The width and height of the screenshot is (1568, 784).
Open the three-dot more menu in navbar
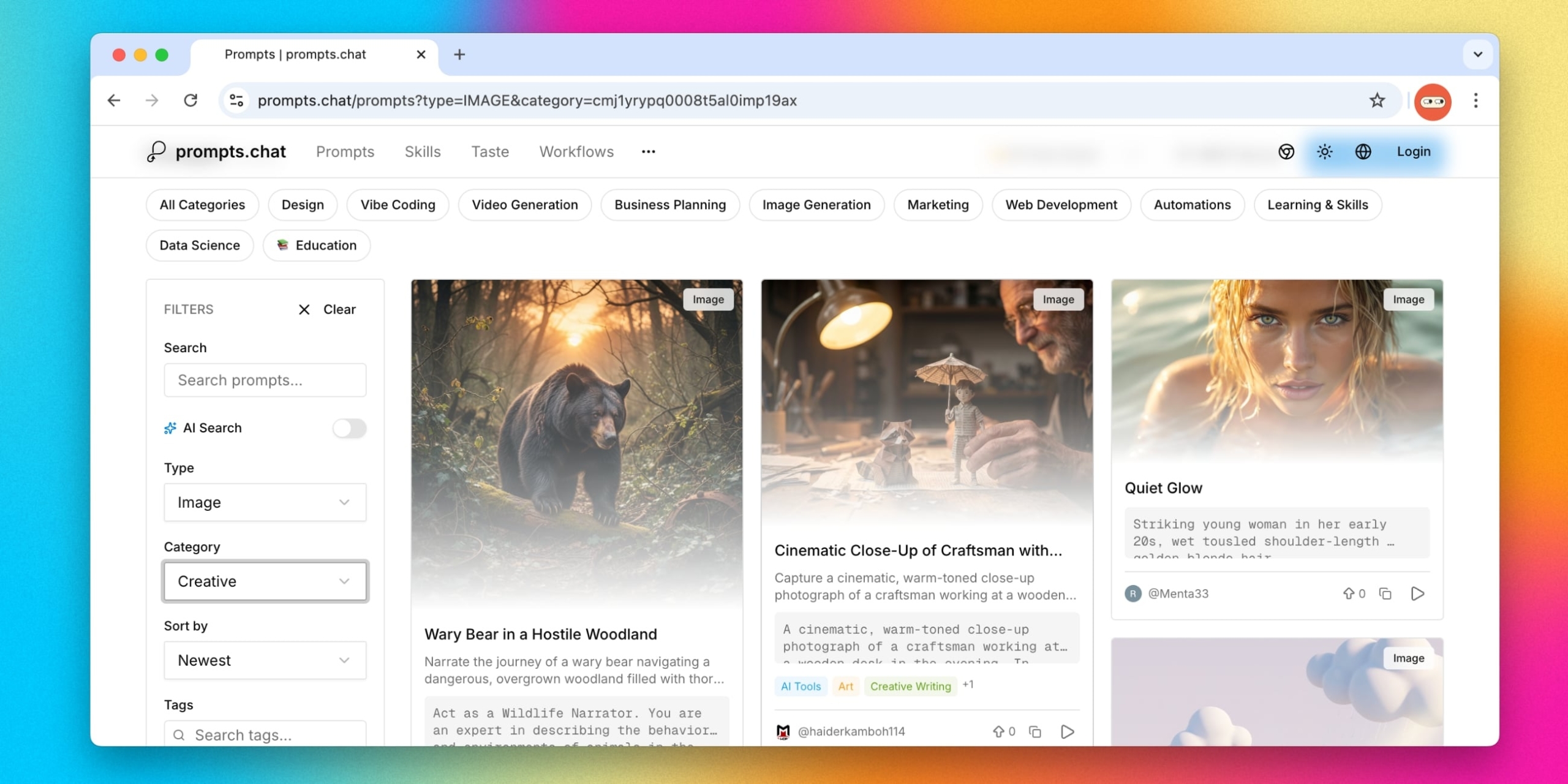pyautogui.click(x=648, y=151)
